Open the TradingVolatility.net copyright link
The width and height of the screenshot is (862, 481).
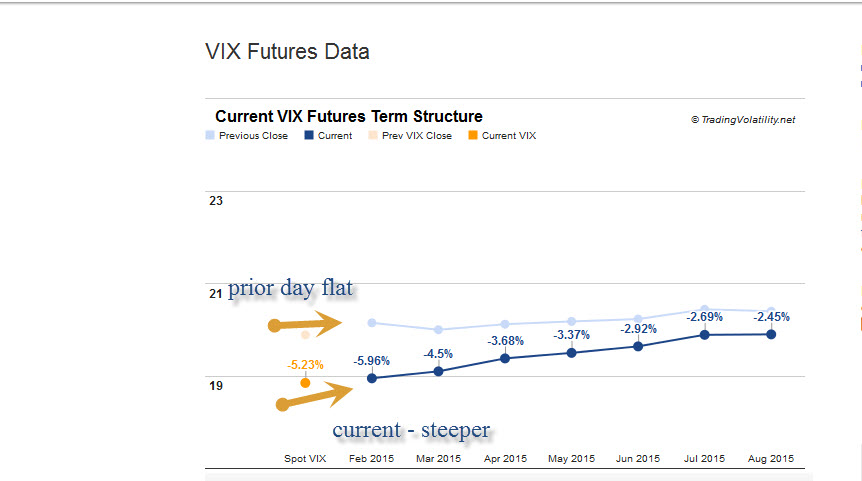click(742, 119)
